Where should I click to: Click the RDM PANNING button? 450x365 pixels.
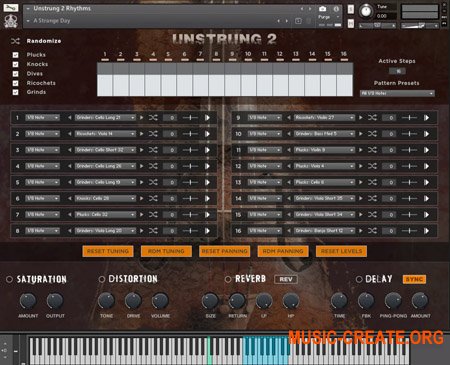(283, 251)
